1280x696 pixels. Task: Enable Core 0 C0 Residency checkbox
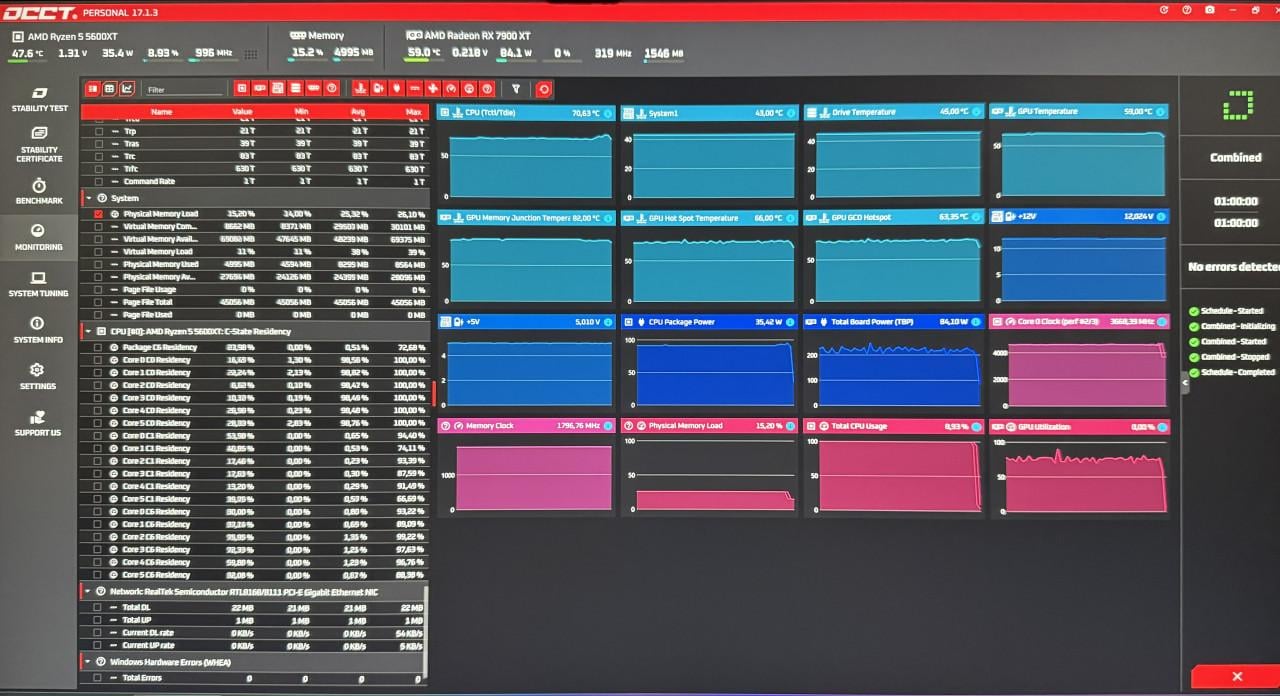tap(98, 360)
